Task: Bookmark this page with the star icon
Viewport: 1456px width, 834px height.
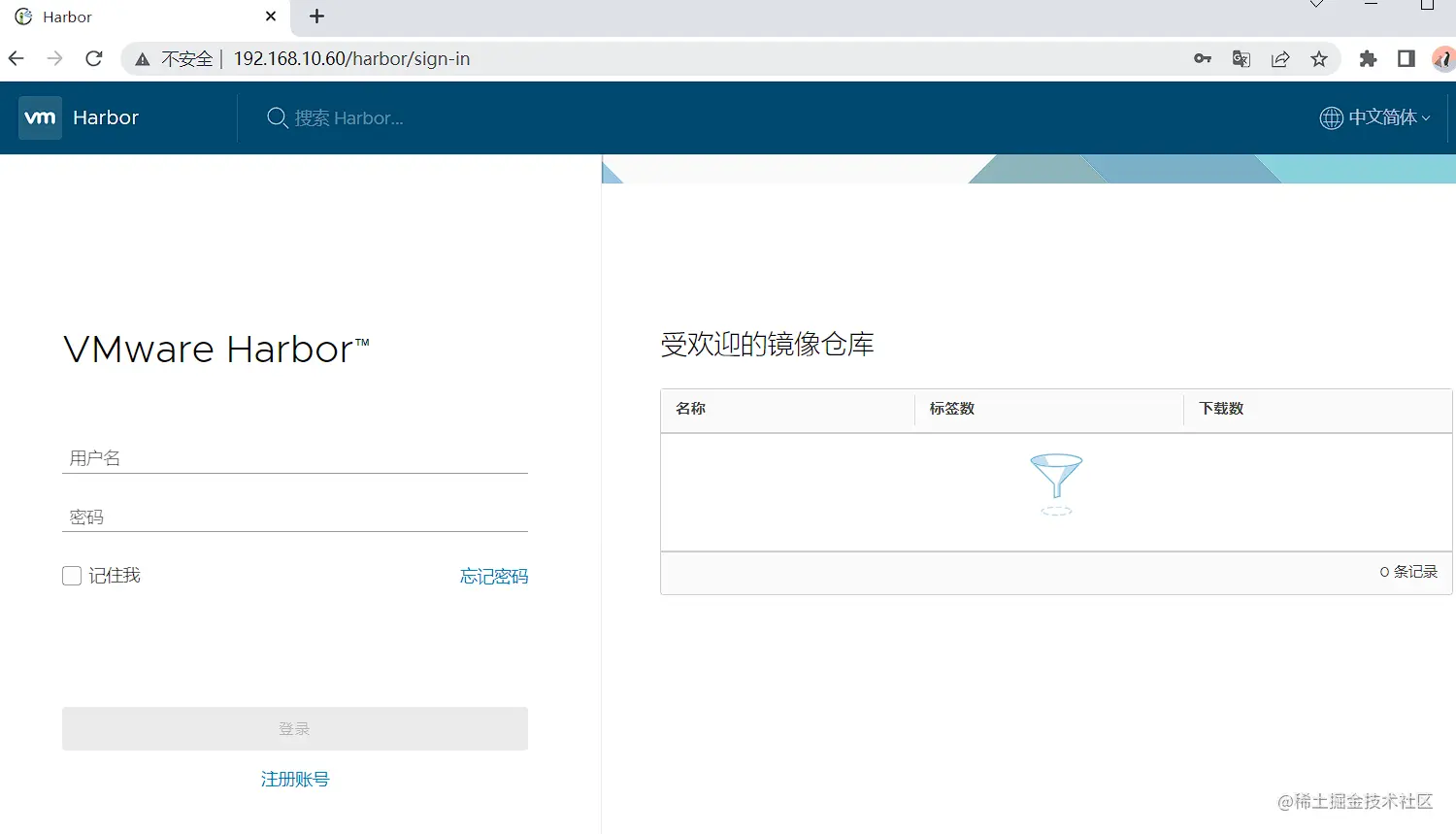Action: [x=1319, y=58]
